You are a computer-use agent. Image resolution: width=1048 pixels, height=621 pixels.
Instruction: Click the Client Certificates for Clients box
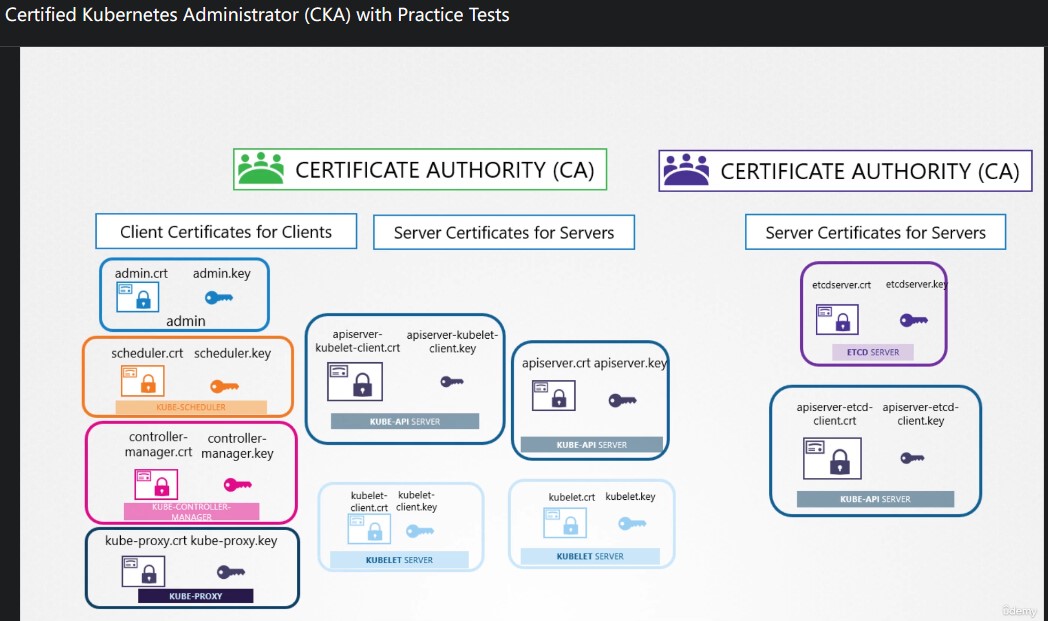tap(226, 231)
